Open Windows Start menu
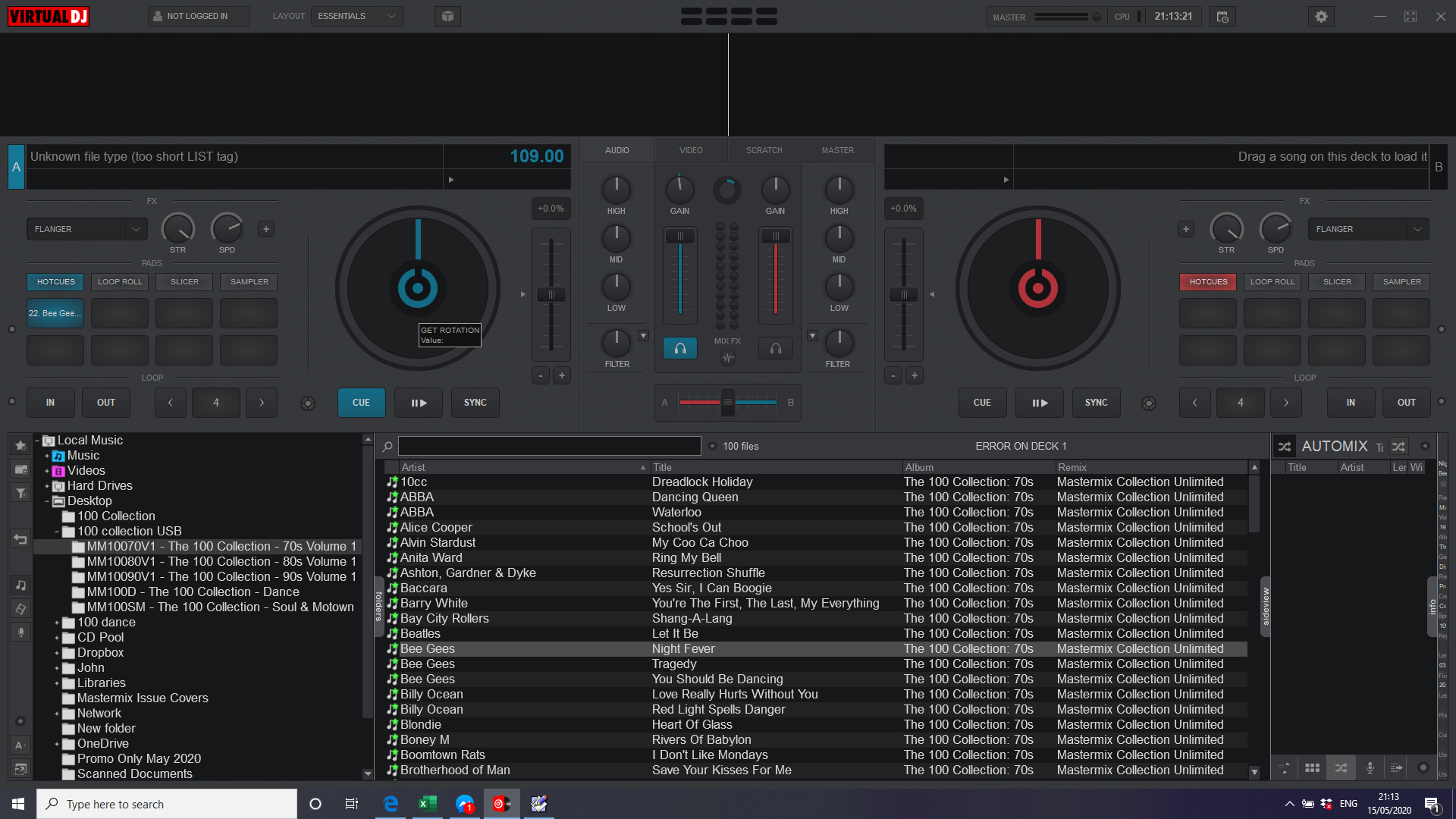The width and height of the screenshot is (1456, 819). 18,804
